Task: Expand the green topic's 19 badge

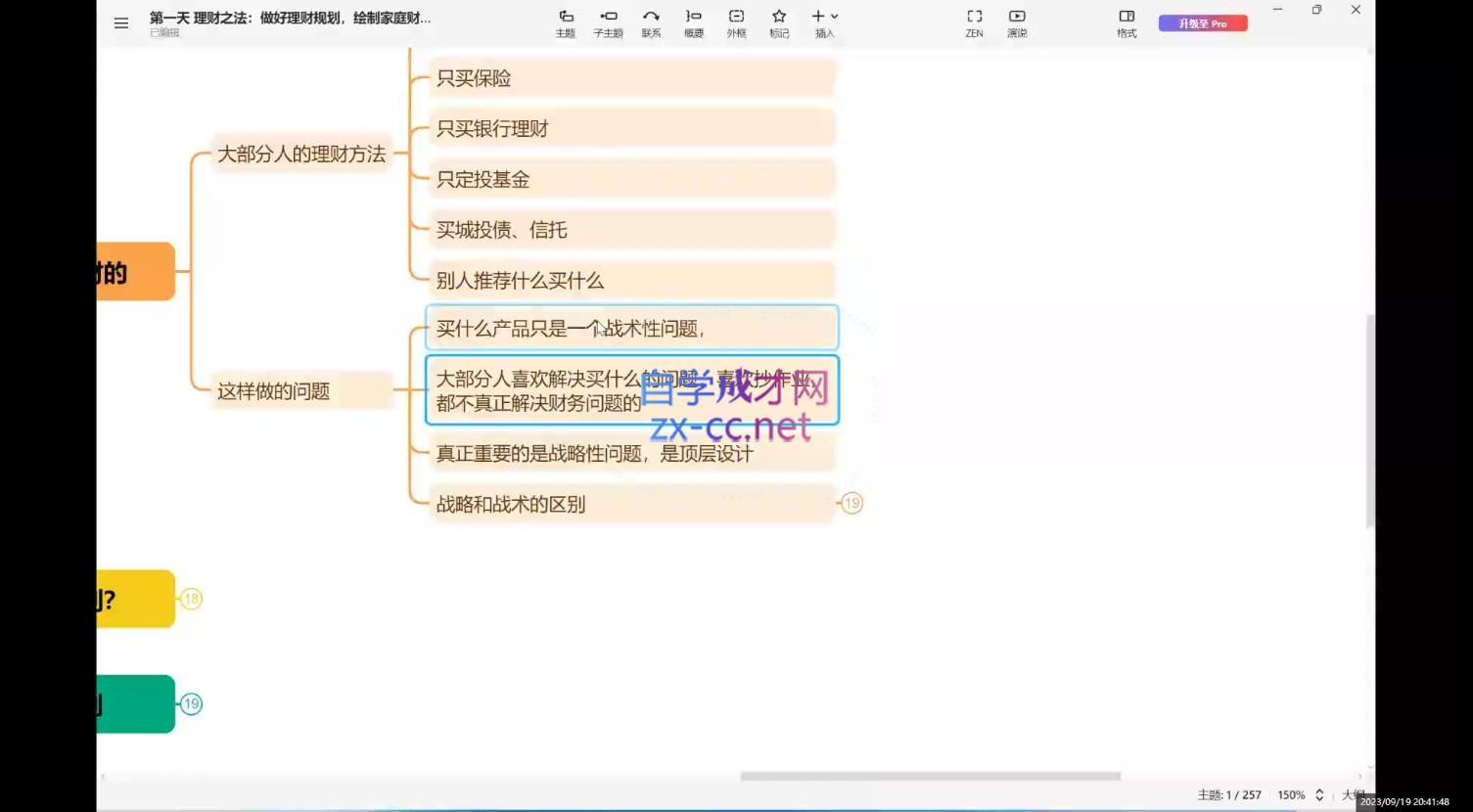Action: click(191, 702)
